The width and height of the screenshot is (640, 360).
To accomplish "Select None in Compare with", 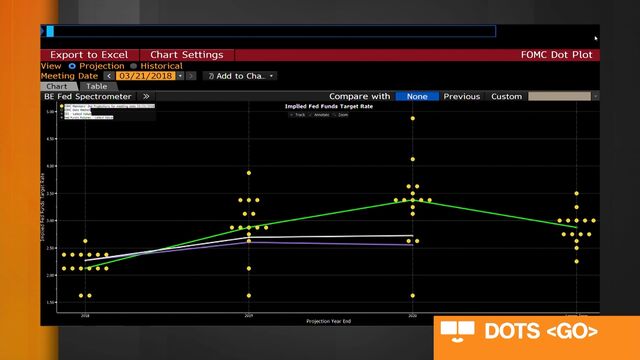I will [417, 96].
